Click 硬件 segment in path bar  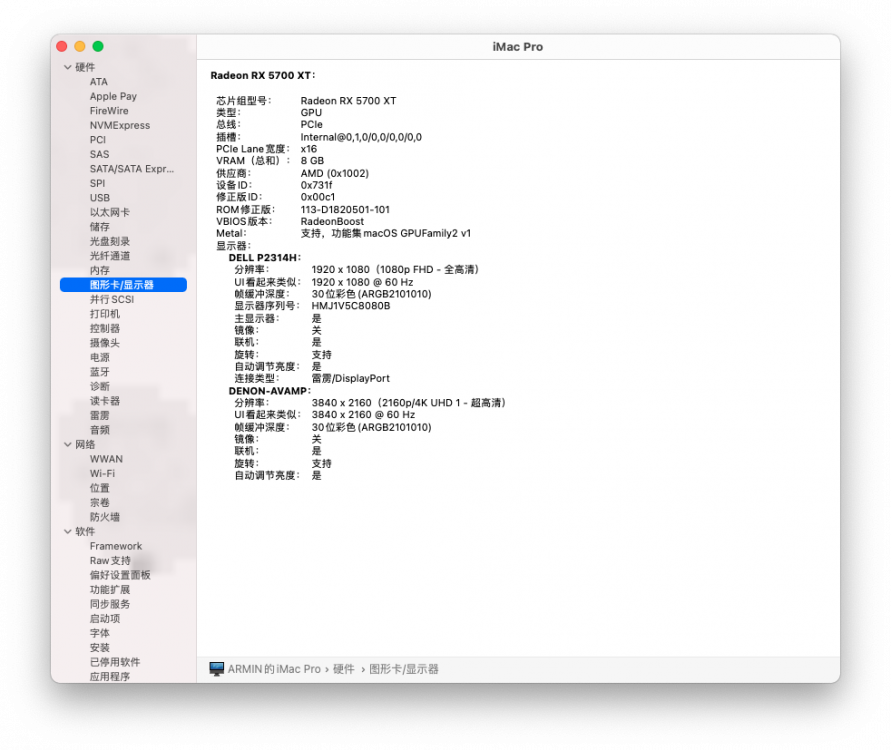(x=343, y=669)
